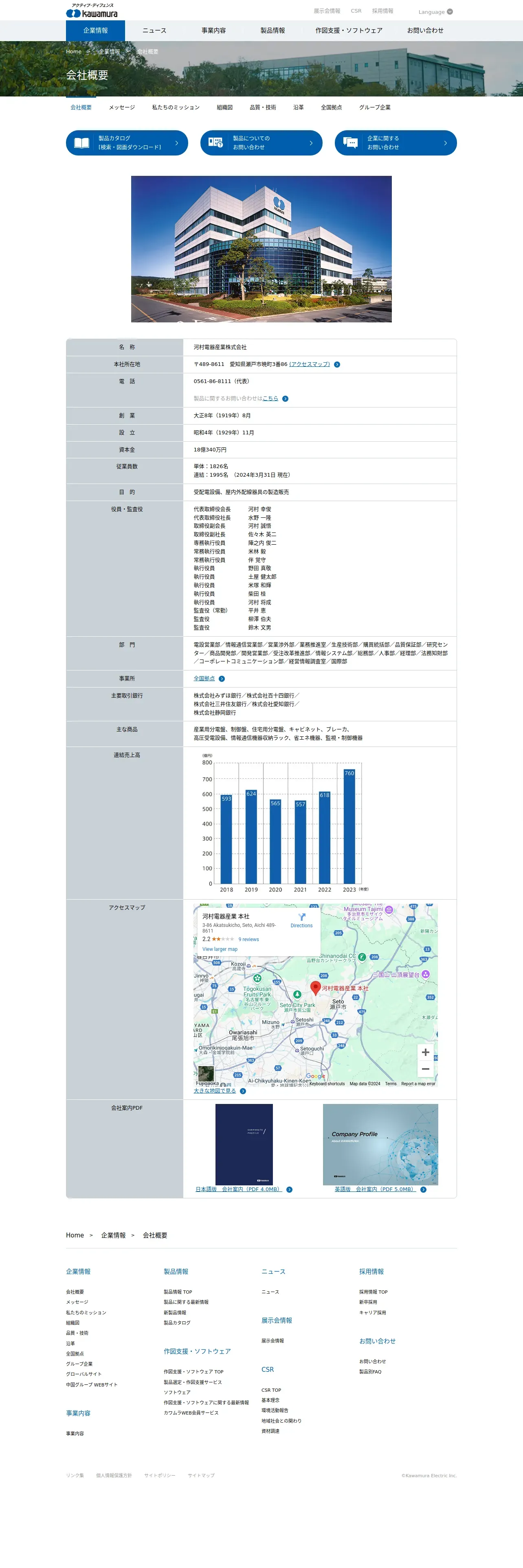
Task: Open the 製品情報 main navigation item
Action: click(273, 31)
